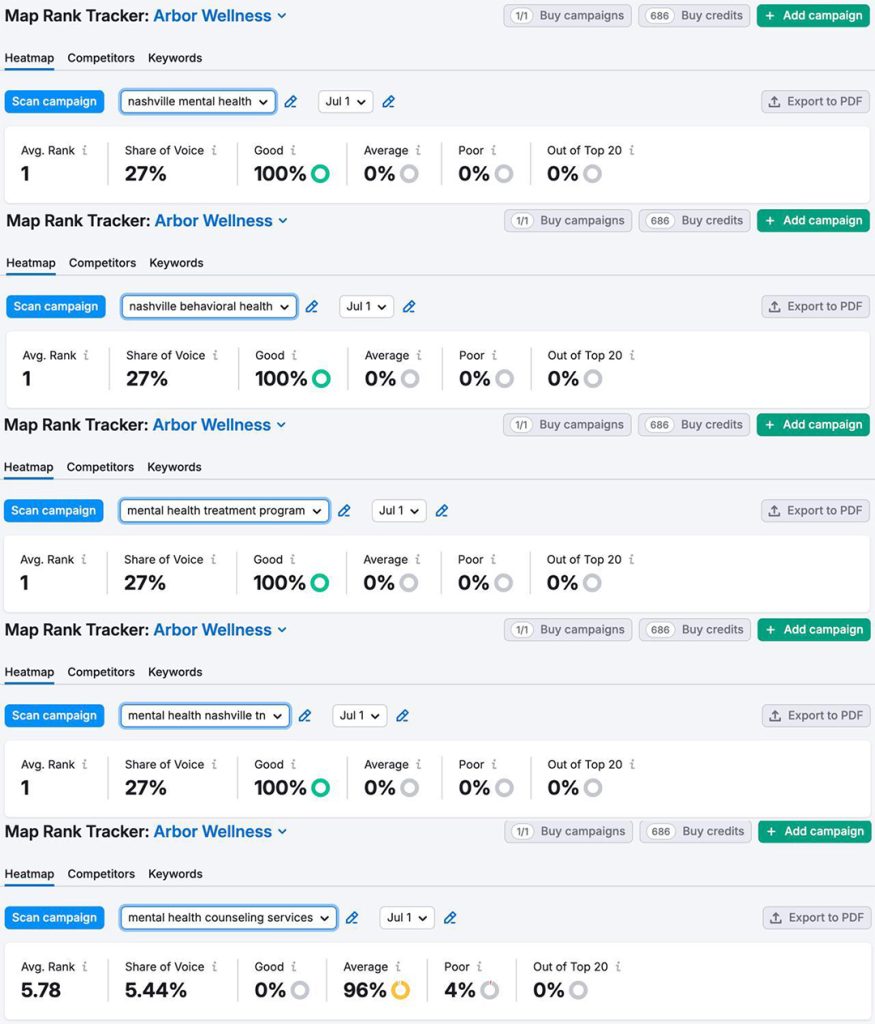Screen dimensions: 875x1024
Task: Click pencil icon beside "mental health nashville tn"
Action: click(x=305, y=716)
